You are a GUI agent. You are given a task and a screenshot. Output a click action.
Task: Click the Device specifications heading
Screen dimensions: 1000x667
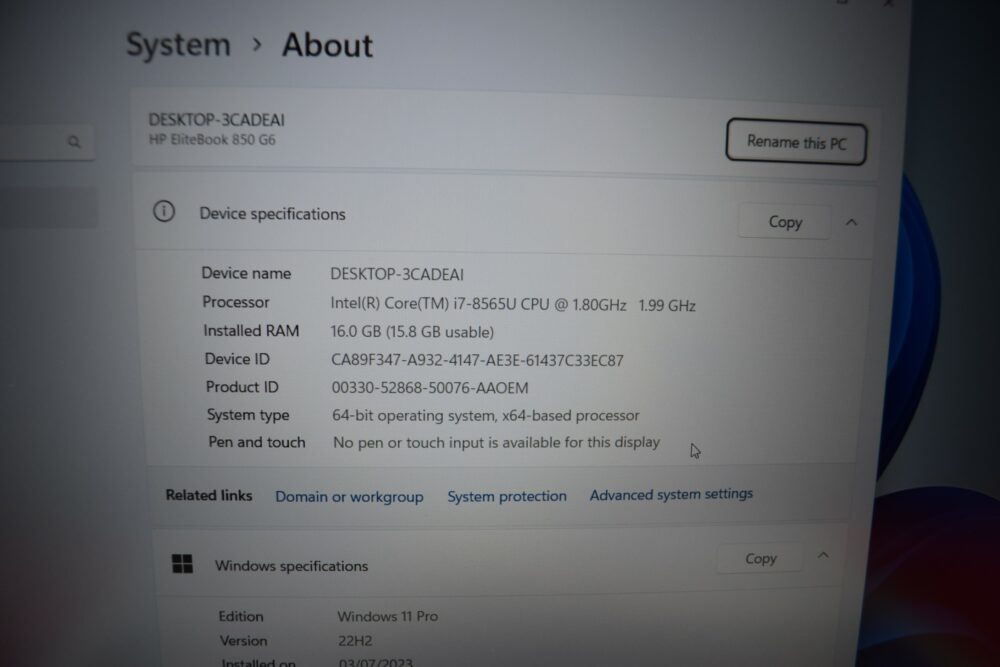click(x=272, y=214)
